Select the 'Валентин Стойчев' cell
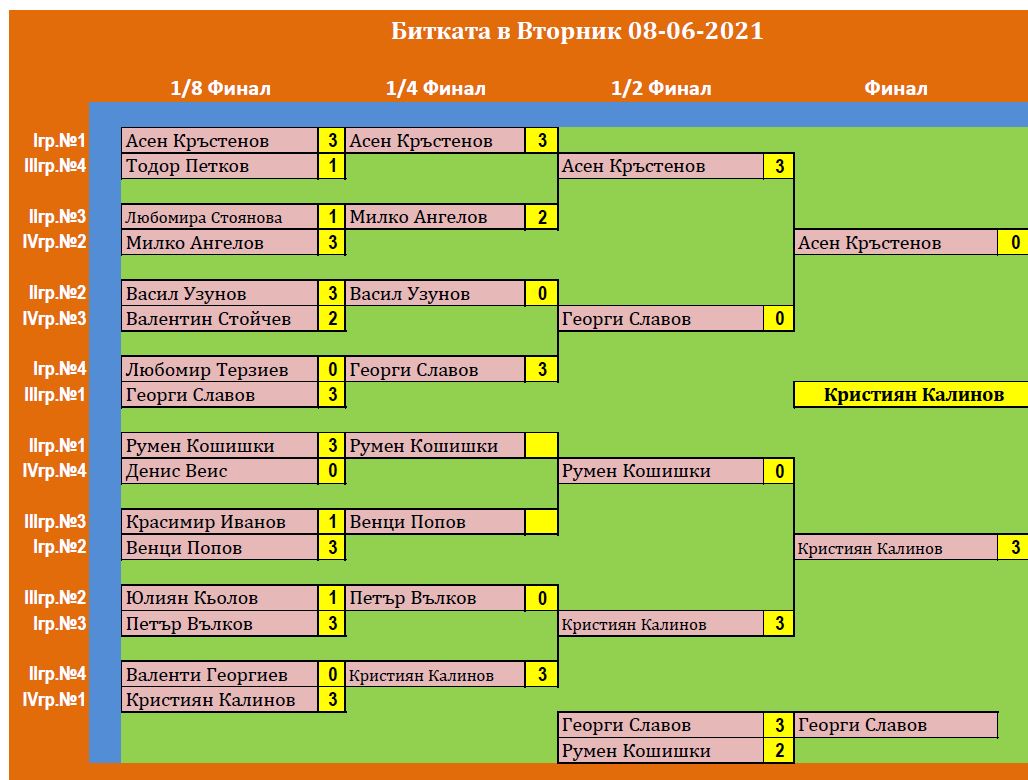 point(219,319)
